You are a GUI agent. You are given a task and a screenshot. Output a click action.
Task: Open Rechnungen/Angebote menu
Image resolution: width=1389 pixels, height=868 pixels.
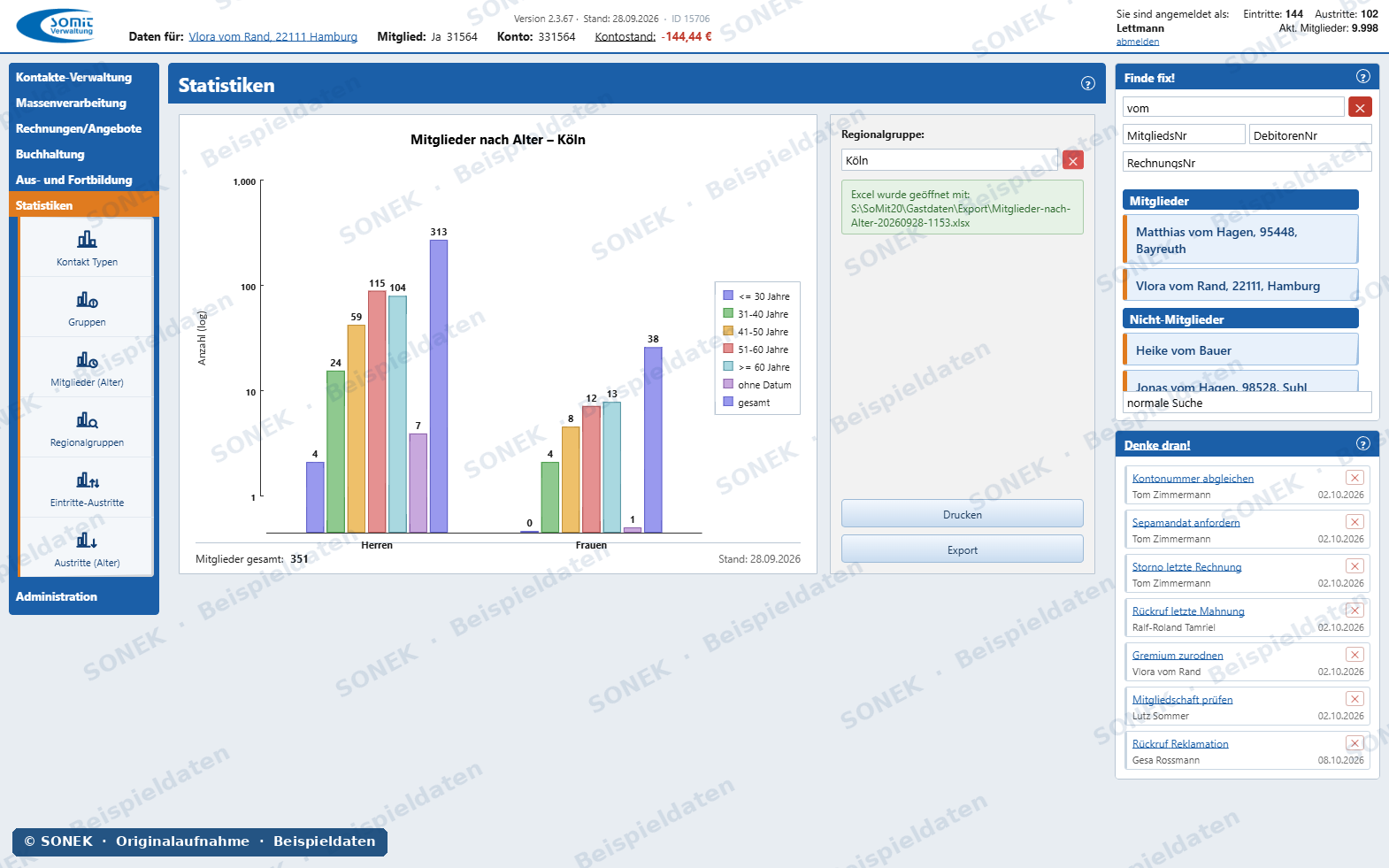tap(84, 128)
